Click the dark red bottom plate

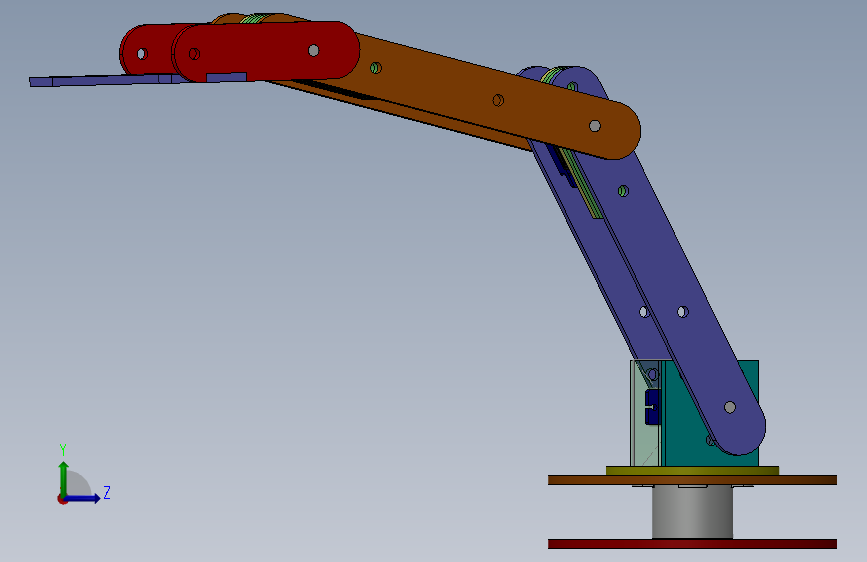692,544
